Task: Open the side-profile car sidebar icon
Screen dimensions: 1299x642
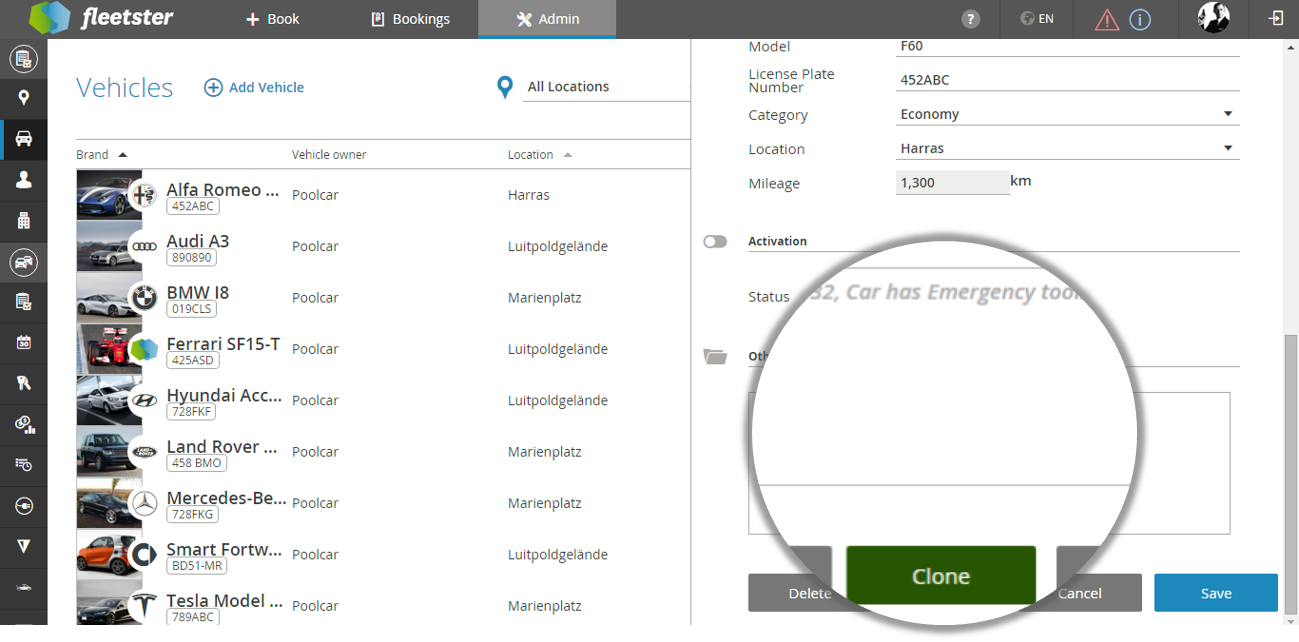Action: pos(24,588)
